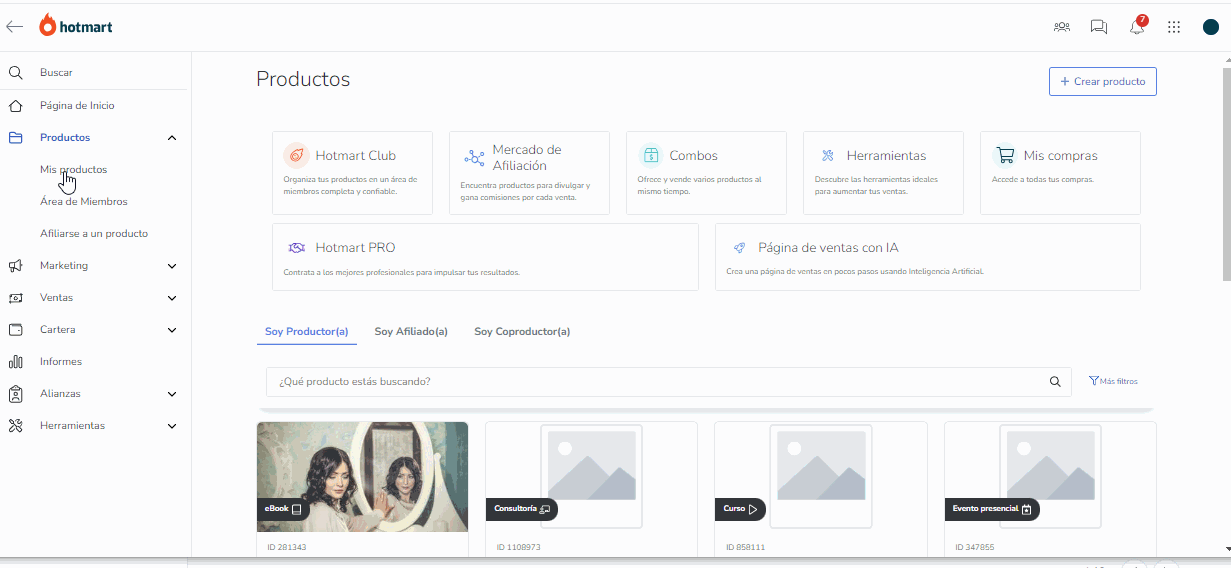Click the Combos card icon
1231x568 pixels.
[650, 155]
